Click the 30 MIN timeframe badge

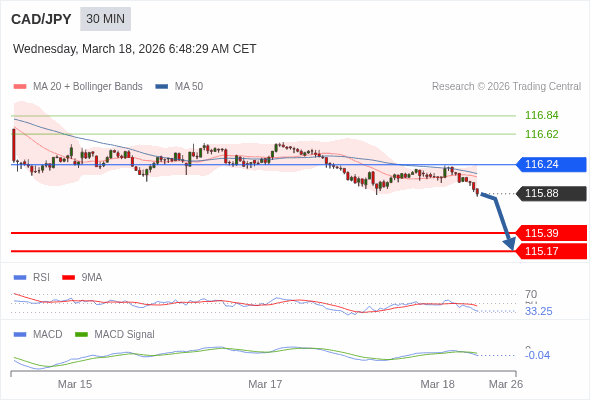(105, 19)
